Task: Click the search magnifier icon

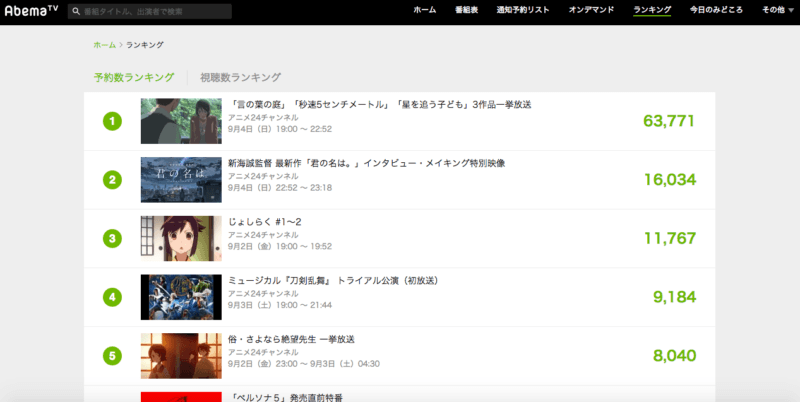Action: (x=77, y=11)
